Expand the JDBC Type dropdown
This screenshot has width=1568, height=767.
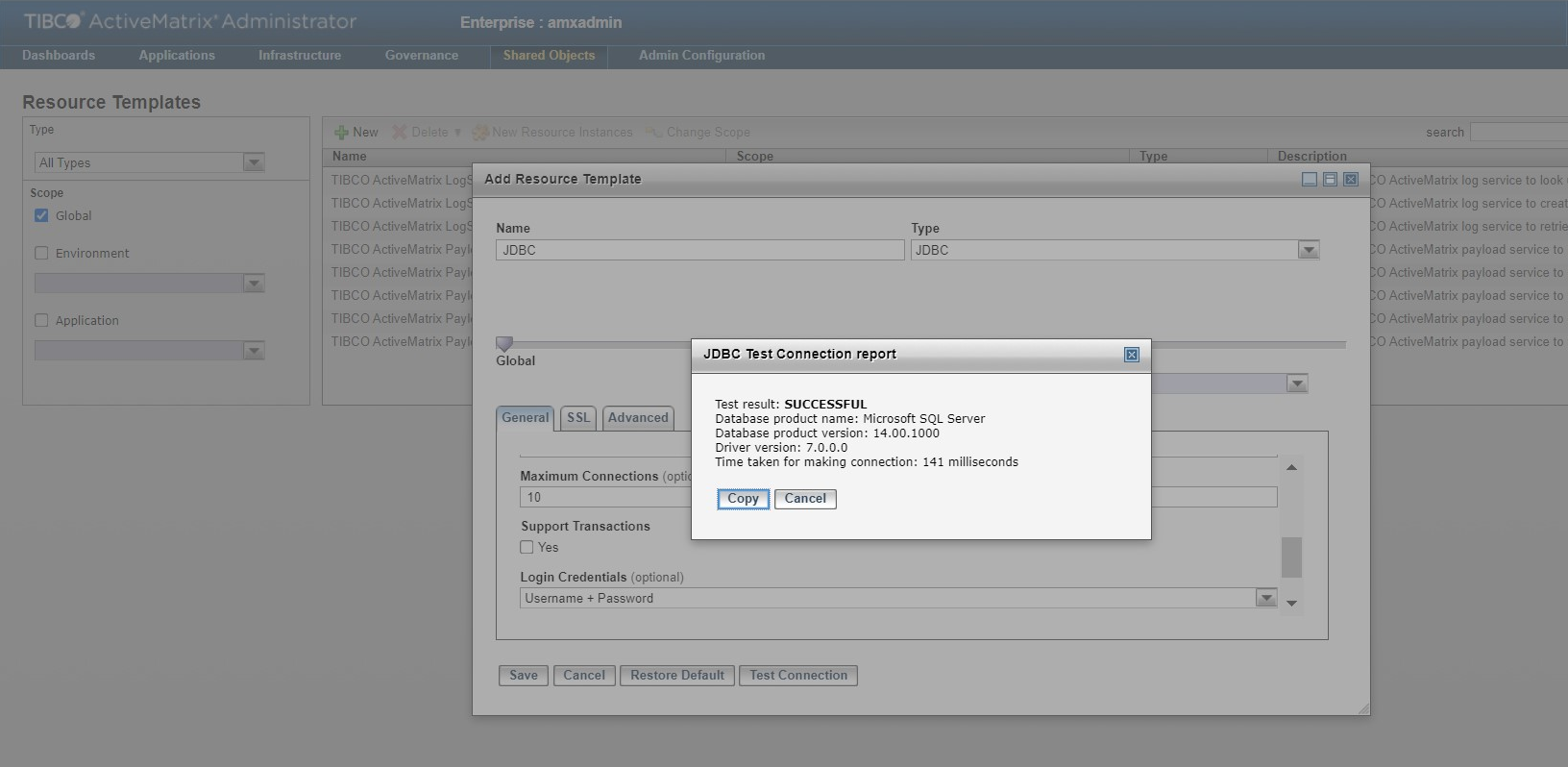[1308, 250]
